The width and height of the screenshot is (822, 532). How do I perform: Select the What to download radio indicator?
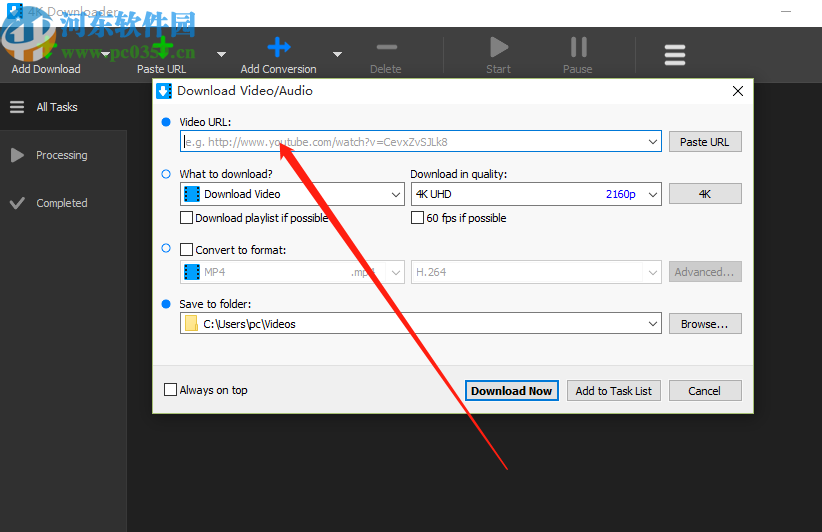point(166,174)
